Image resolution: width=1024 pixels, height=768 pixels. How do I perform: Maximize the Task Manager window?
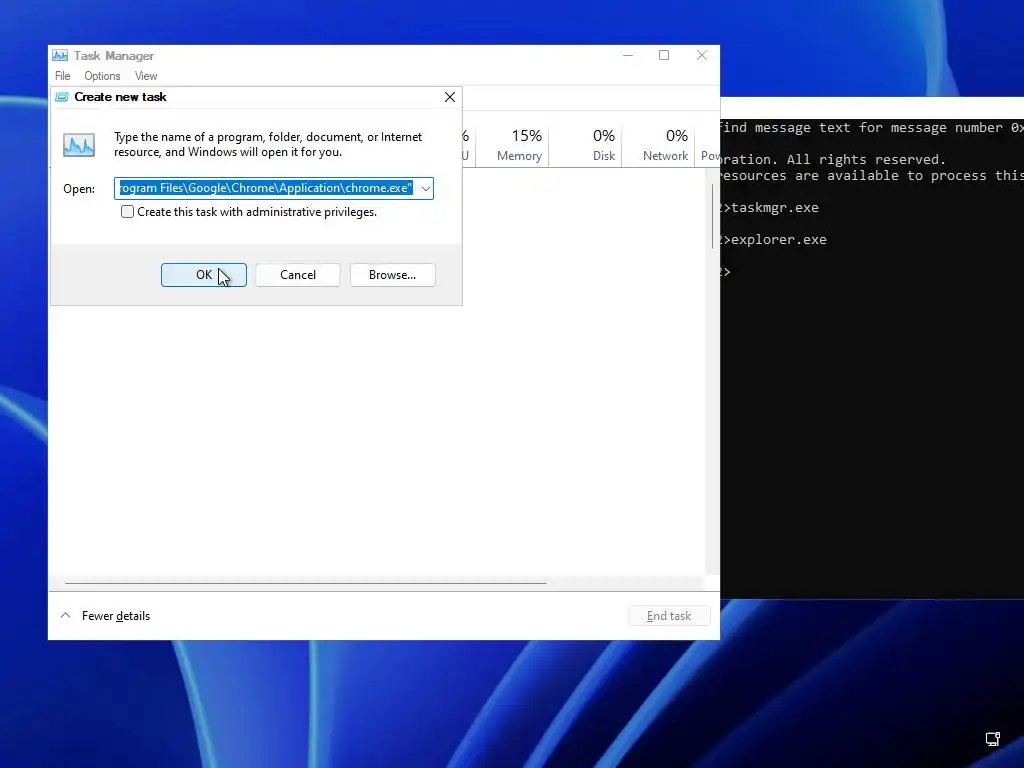(664, 56)
